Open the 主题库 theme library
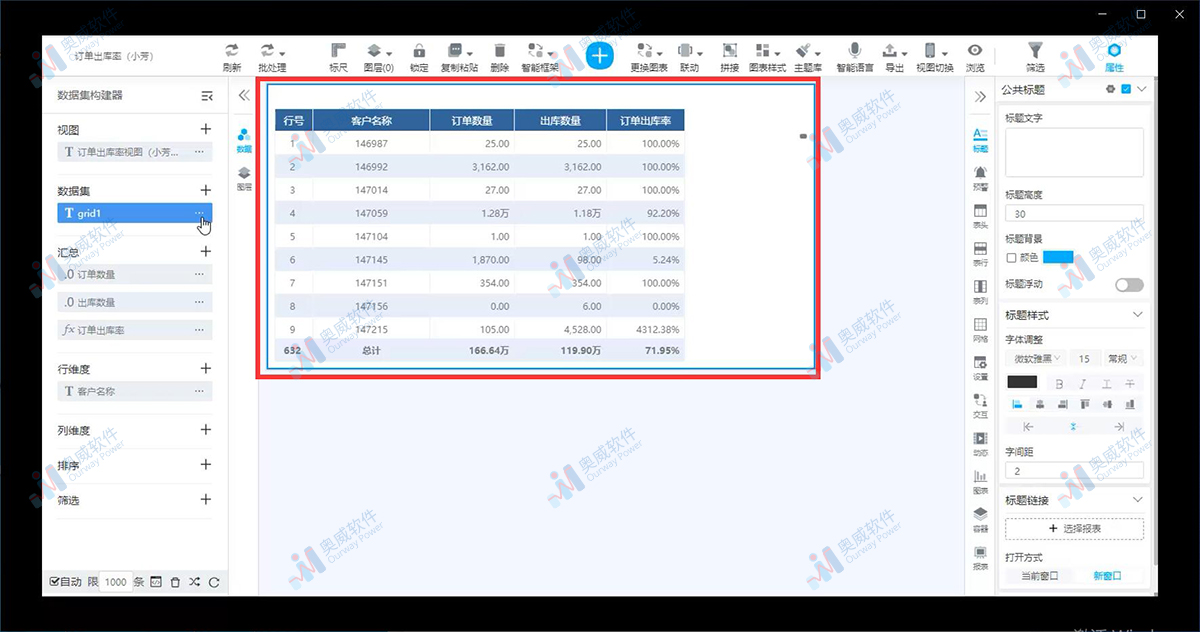This screenshot has height=632, width=1200. click(808, 57)
